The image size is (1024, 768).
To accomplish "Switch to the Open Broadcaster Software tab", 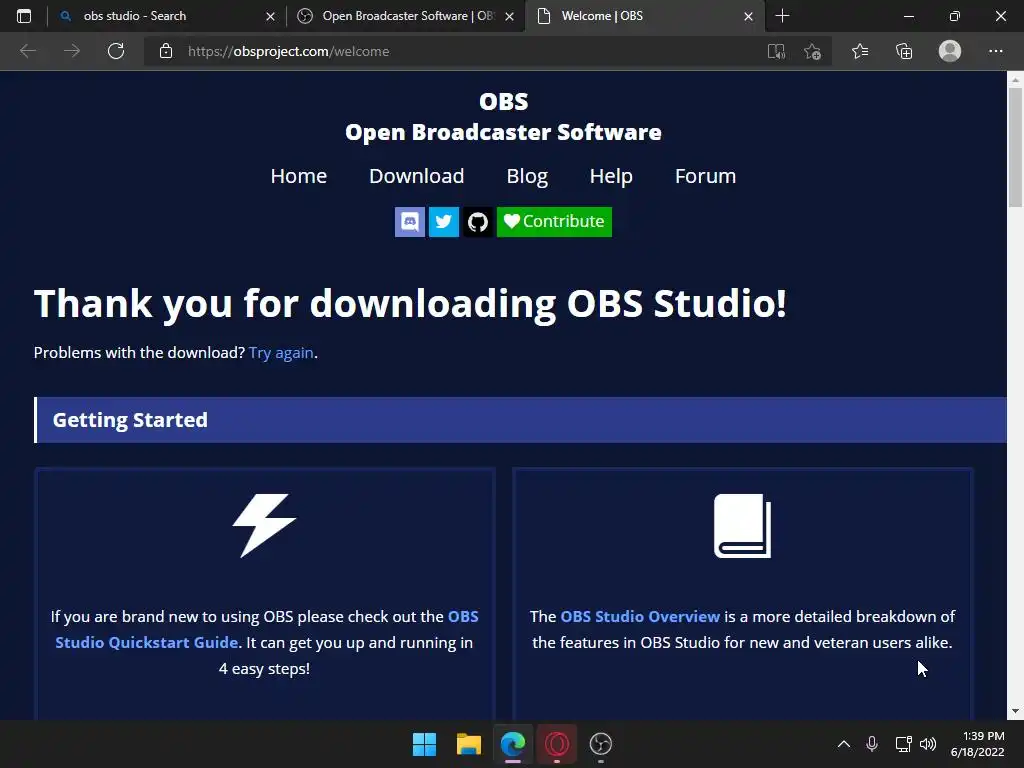I will tap(405, 16).
